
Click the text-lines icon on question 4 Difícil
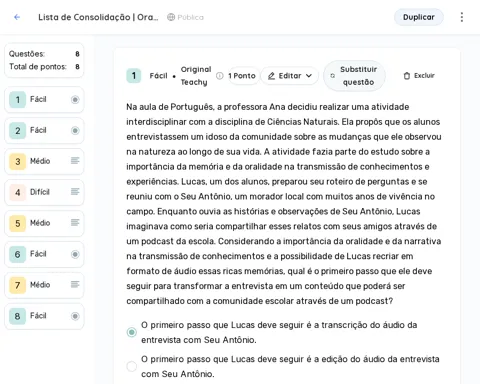click(x=75, y=192)
